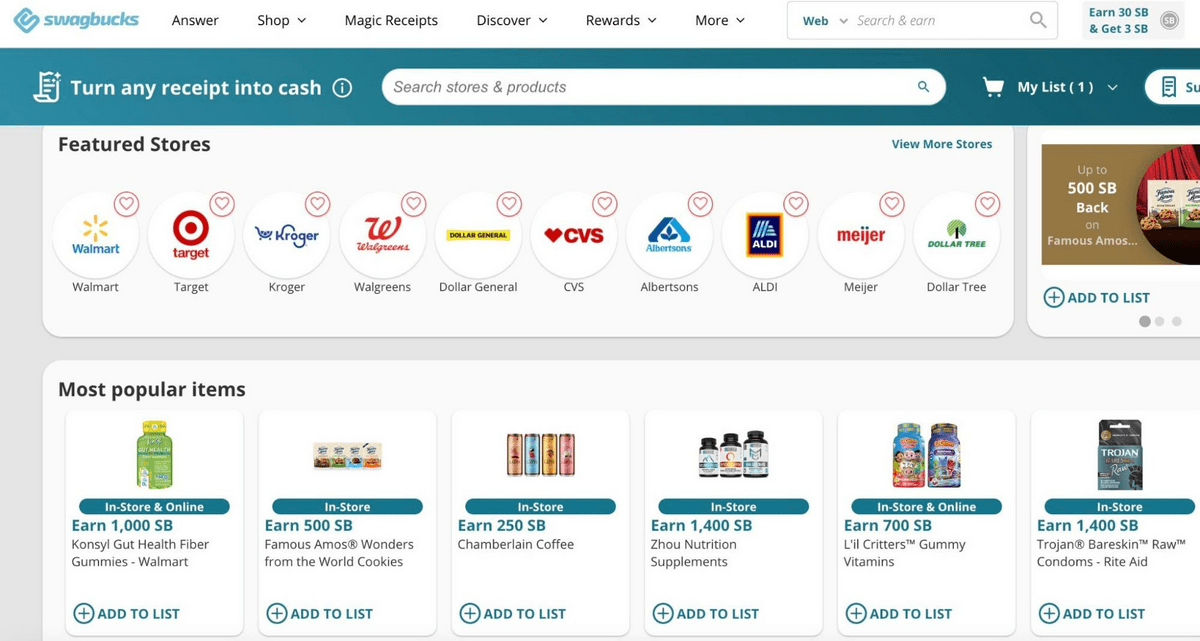
Task: Add Chamberlain Coffee to list
Action: tap(513, 613)
